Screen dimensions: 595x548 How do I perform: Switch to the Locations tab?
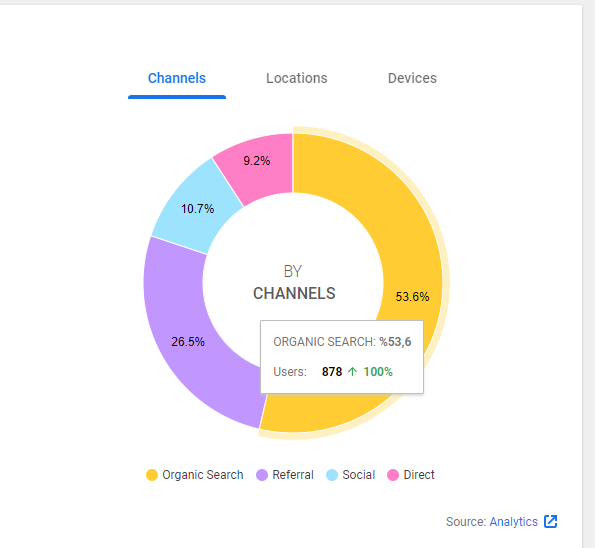tap(296, 78)
